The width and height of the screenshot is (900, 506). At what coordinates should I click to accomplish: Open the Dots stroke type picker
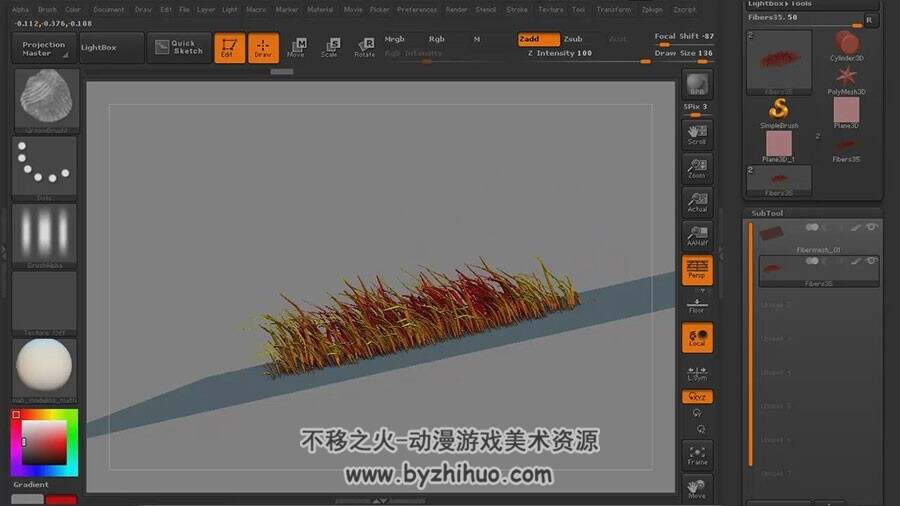(44, 169)
